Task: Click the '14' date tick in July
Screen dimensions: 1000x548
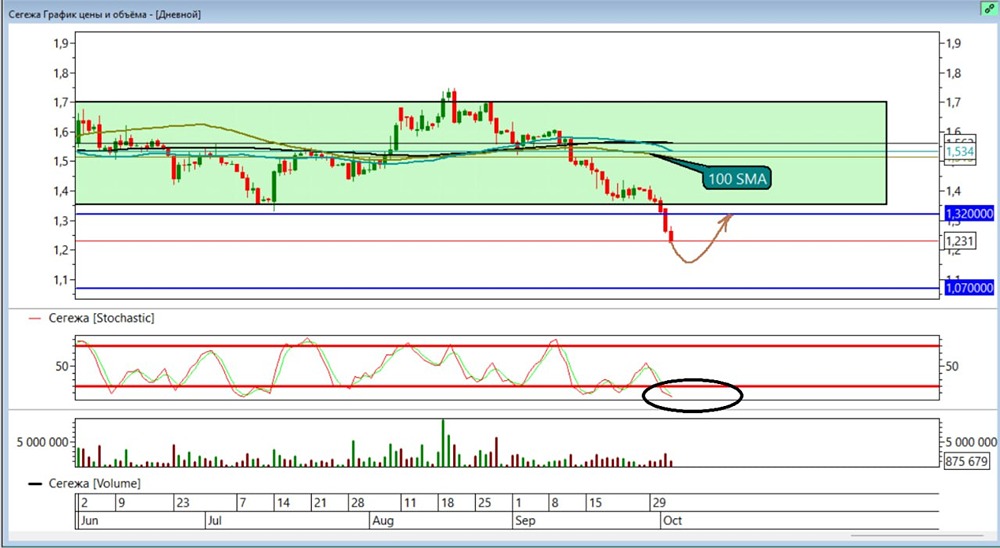Action: [283, 503]
